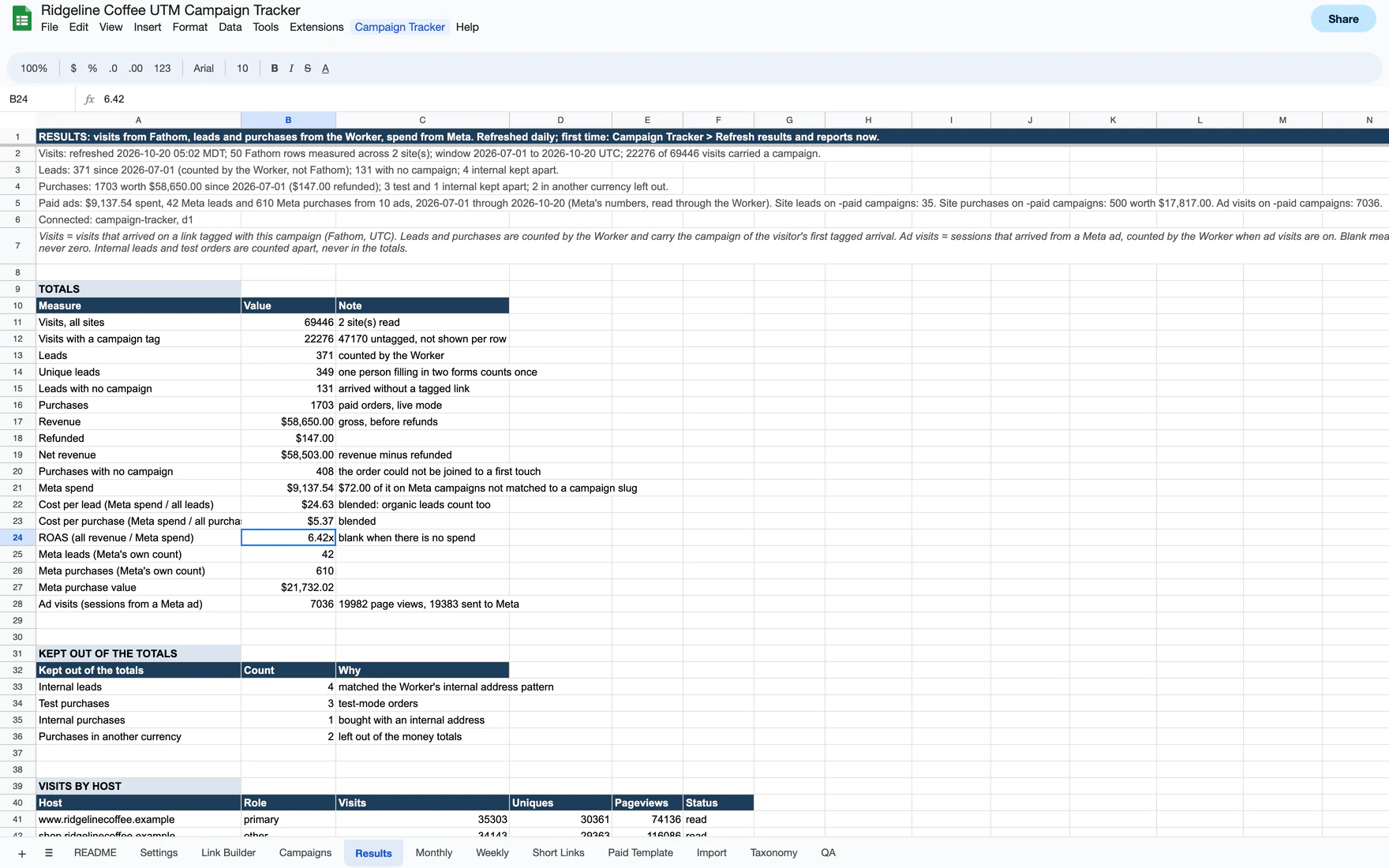The image size is (1389, 868).
Task: Format as currency with dollar icon
Action: [73, 69]
